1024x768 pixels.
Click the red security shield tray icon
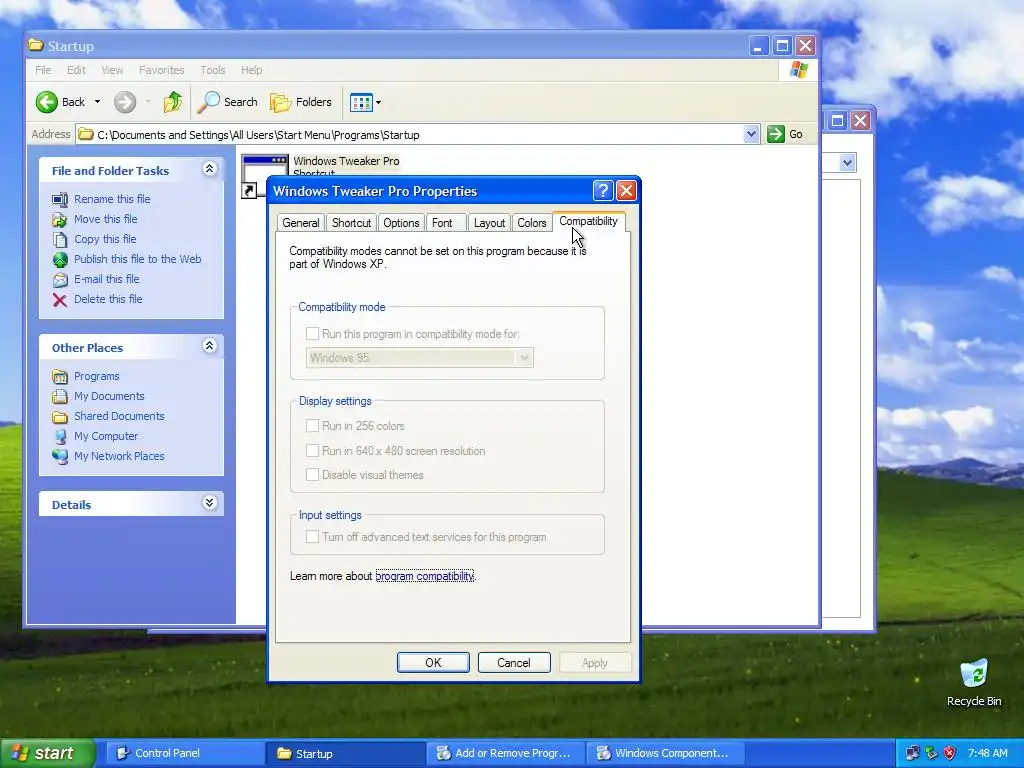coord(950,753)
